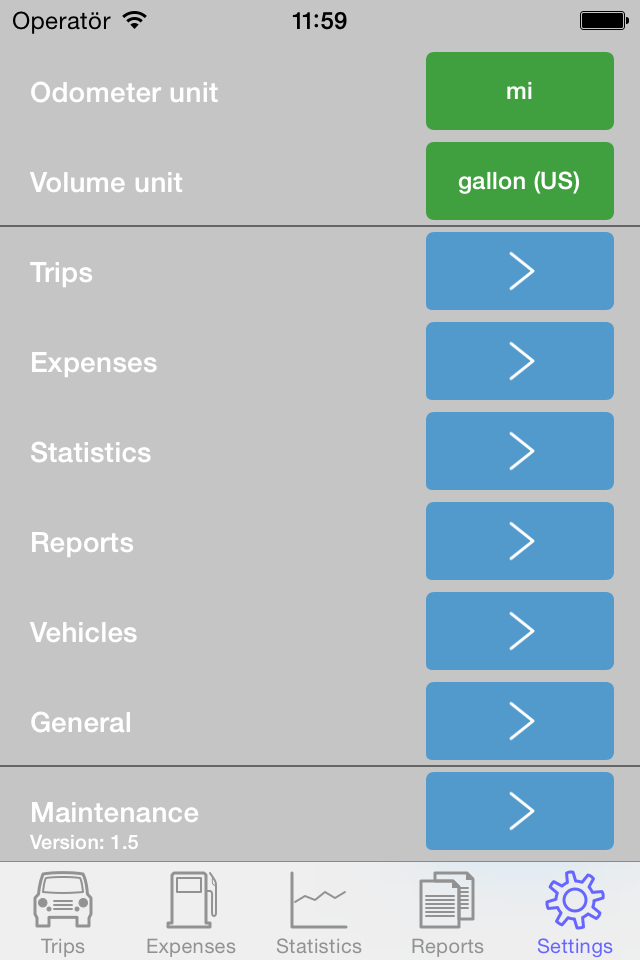Click the car icon above the Trips label
640x960 pixels.
pos(63,900)
